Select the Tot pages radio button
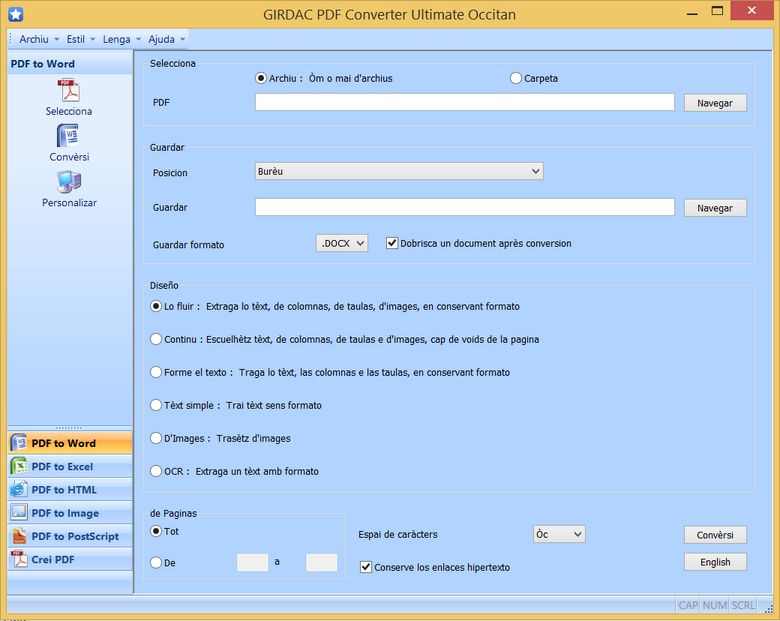 tap(156, 531)
